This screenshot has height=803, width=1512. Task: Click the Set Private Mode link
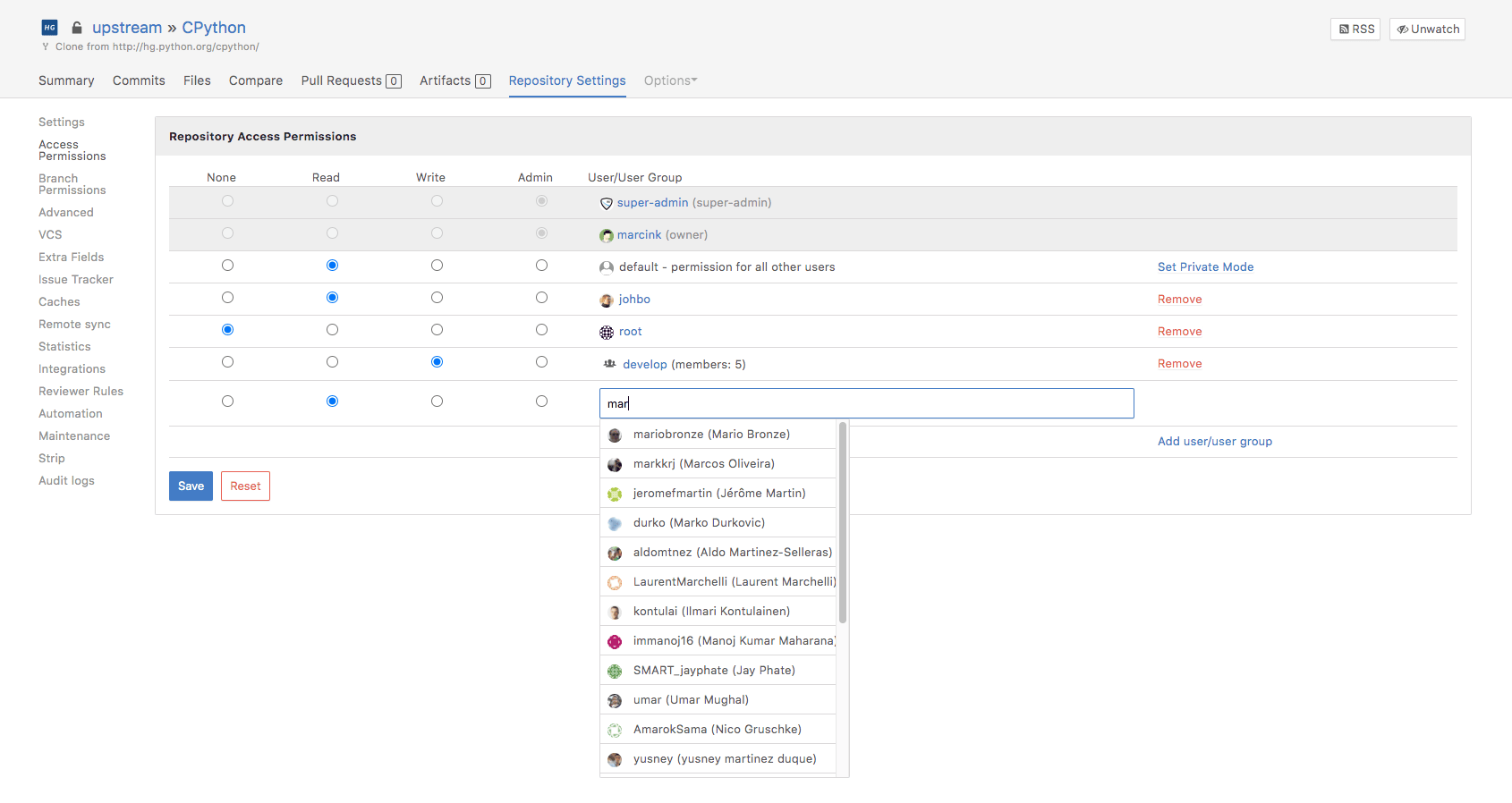[x=1205, y=267]
